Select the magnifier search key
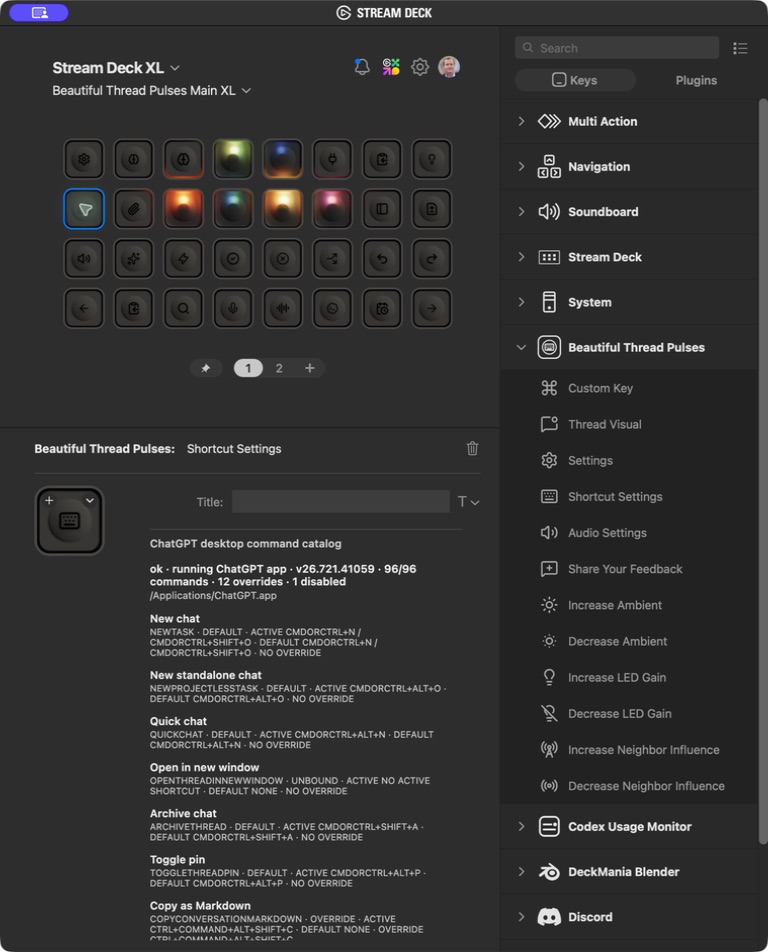This screenshot has width=768, height=952. click(183, 308)
